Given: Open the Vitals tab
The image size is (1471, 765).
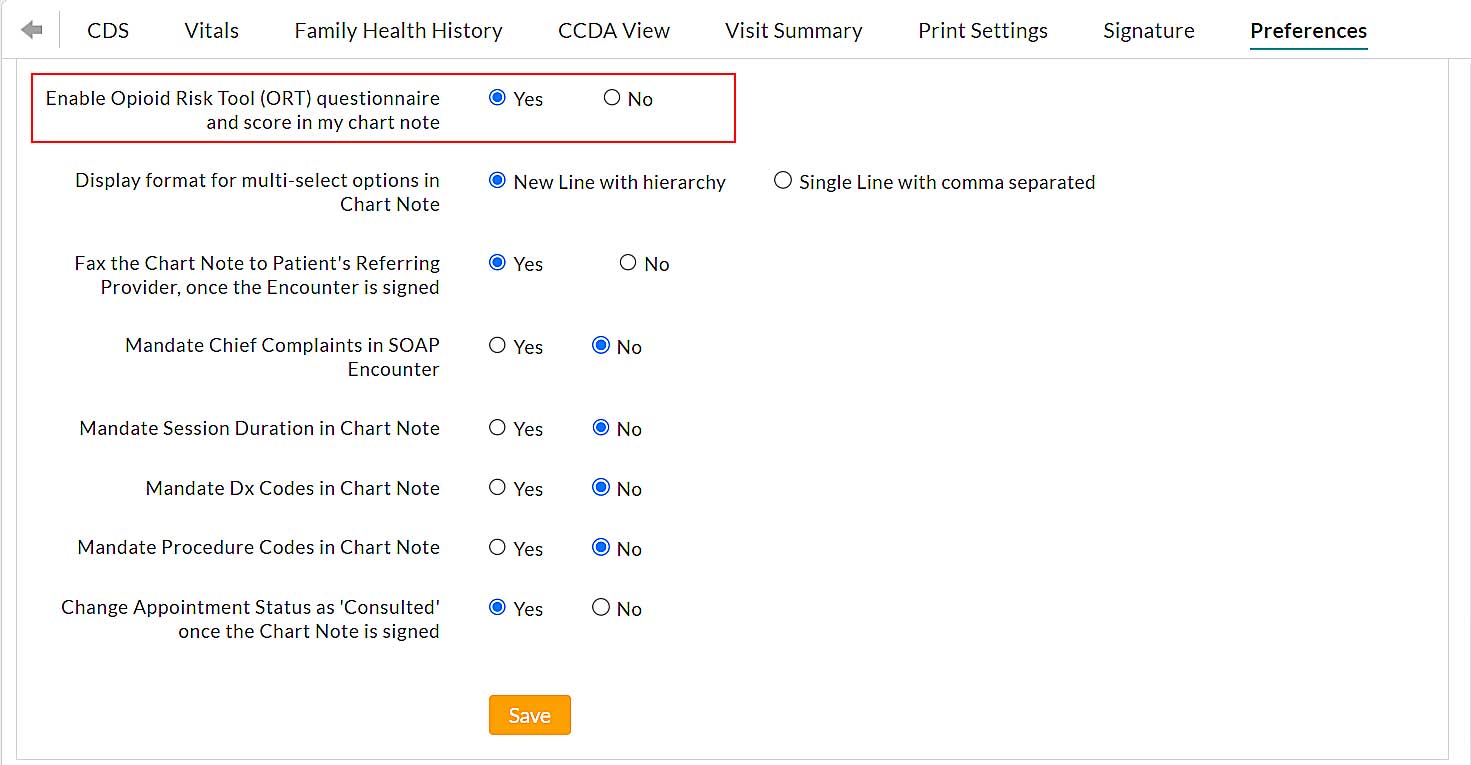Looking at the screenshot, I should (210, 30).
